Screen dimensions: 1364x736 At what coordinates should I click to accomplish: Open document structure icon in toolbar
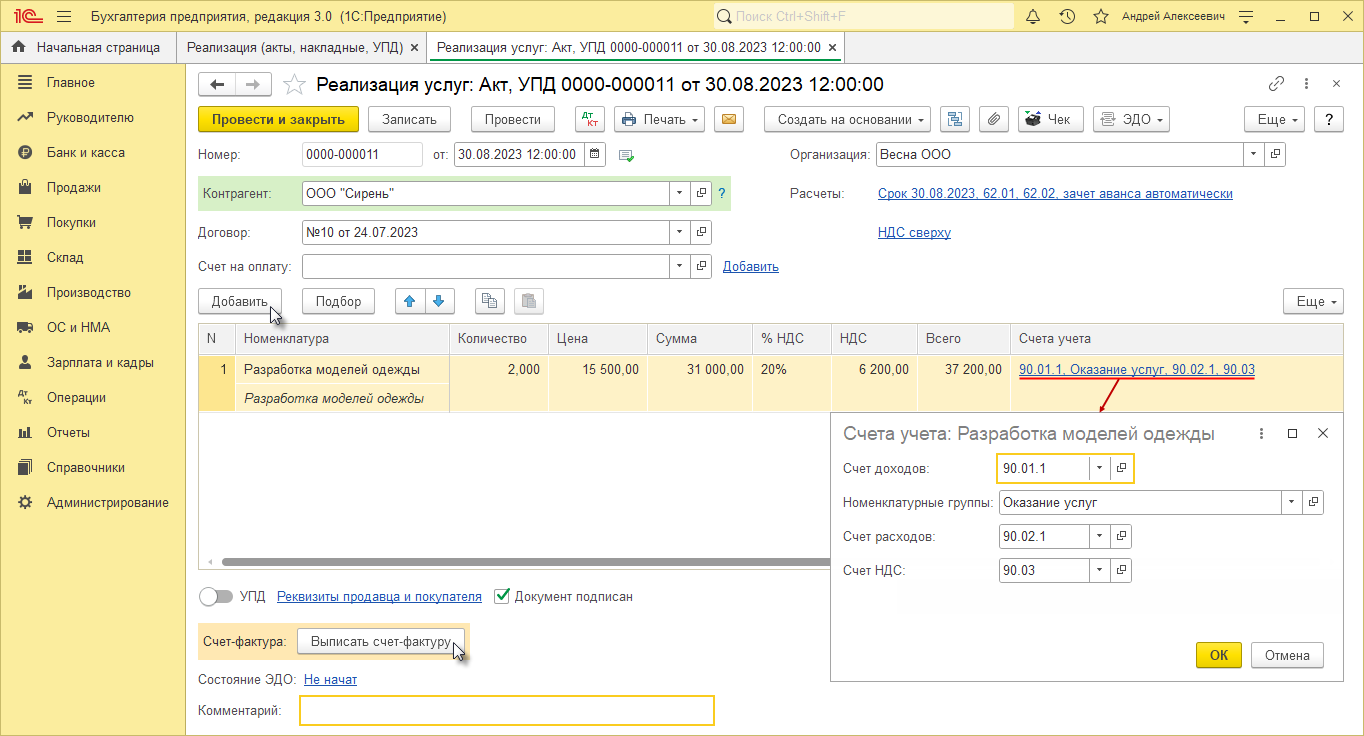955,119
